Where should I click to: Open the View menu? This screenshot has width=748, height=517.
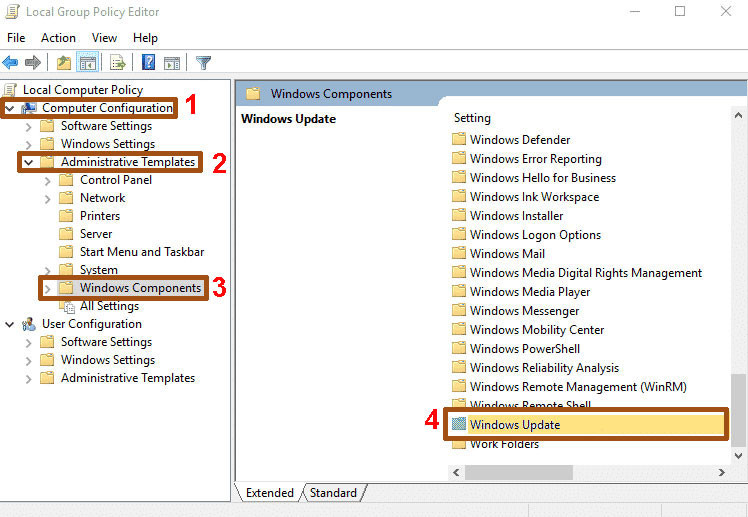coord(104,38)
